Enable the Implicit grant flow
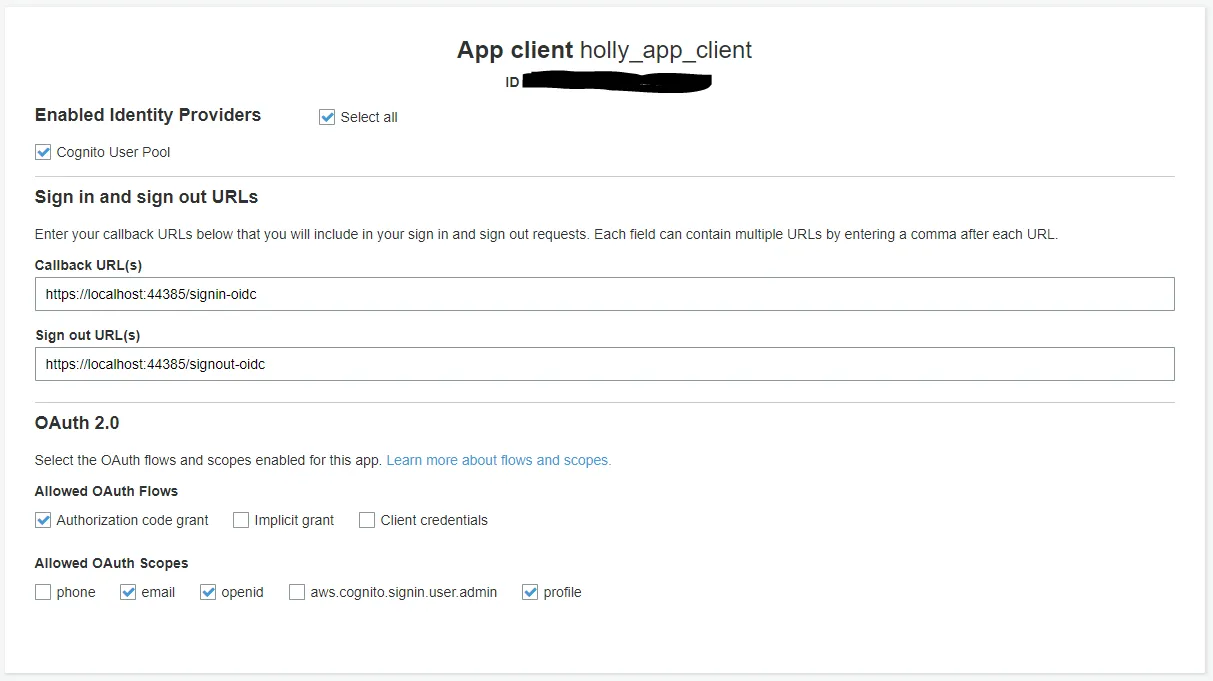 (x=241, y=520)
